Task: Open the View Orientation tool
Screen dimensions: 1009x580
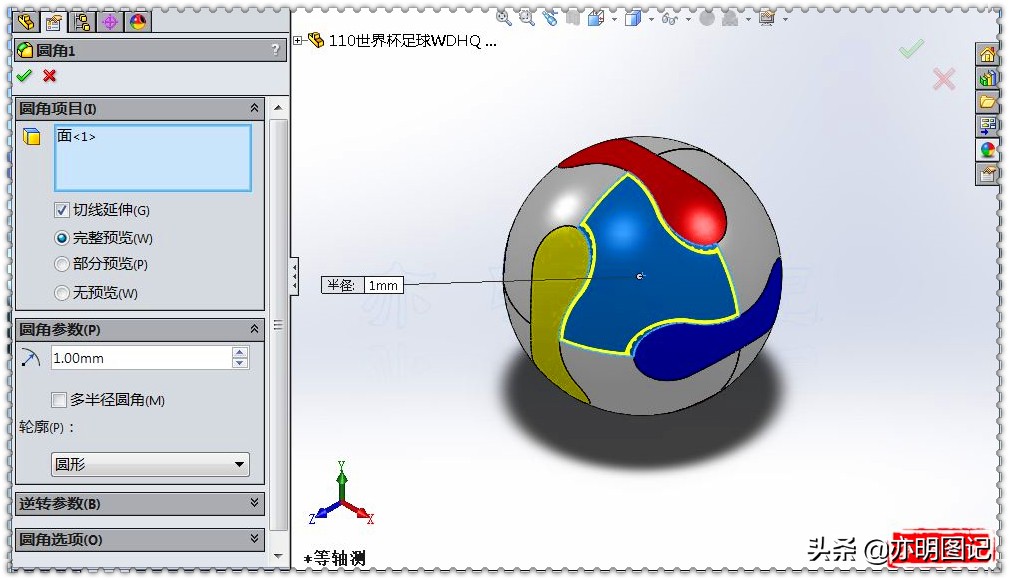Action: pyautogui.click(x=595, y=18)
